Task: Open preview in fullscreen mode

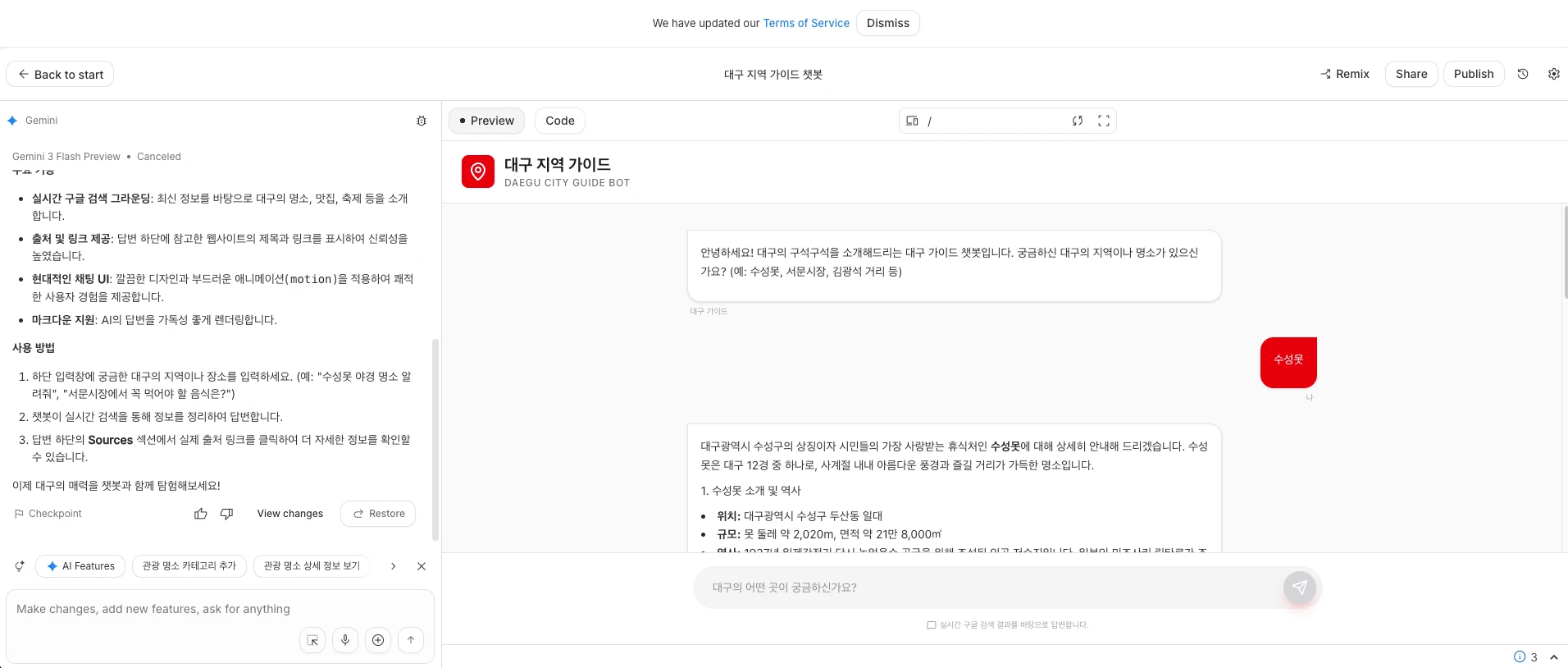Action: (1104, 121)
